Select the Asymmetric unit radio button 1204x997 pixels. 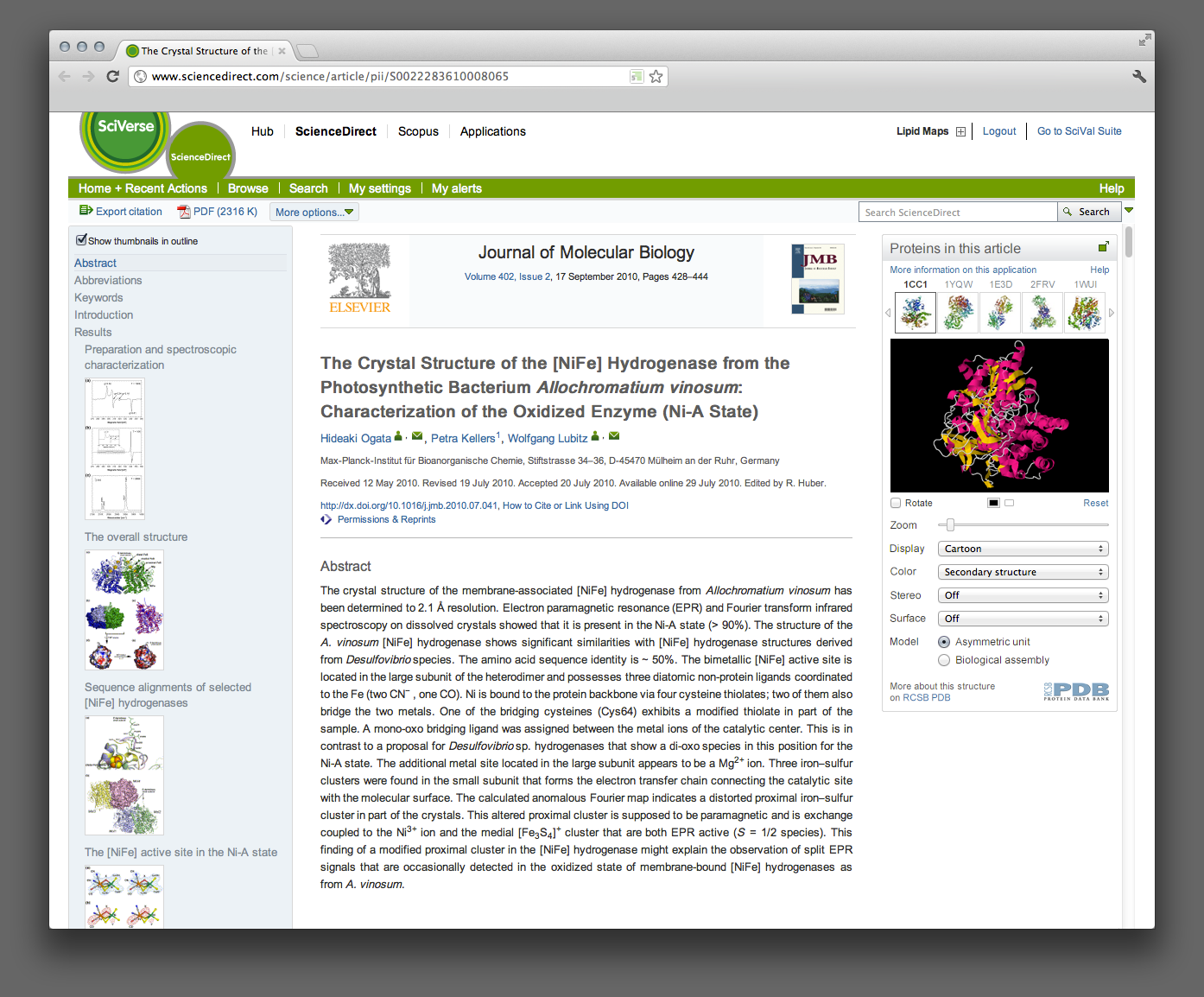point(944,642)
